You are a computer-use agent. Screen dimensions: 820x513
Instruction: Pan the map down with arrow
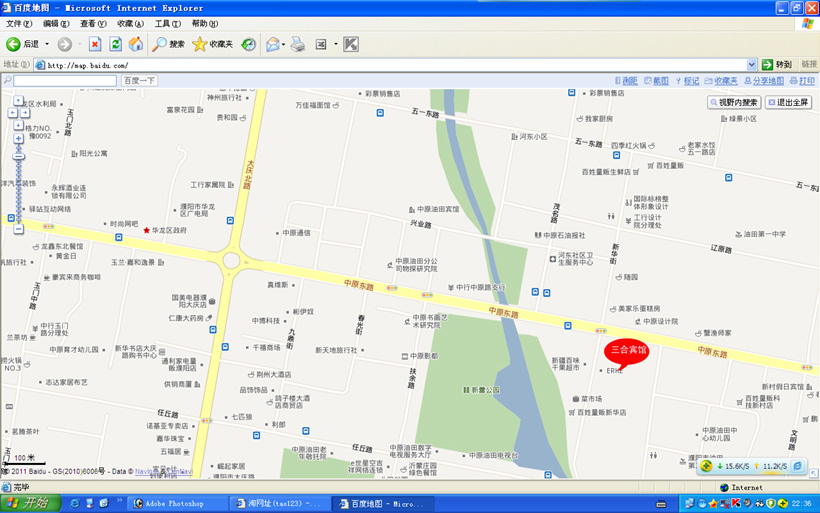tap(18, 126)
